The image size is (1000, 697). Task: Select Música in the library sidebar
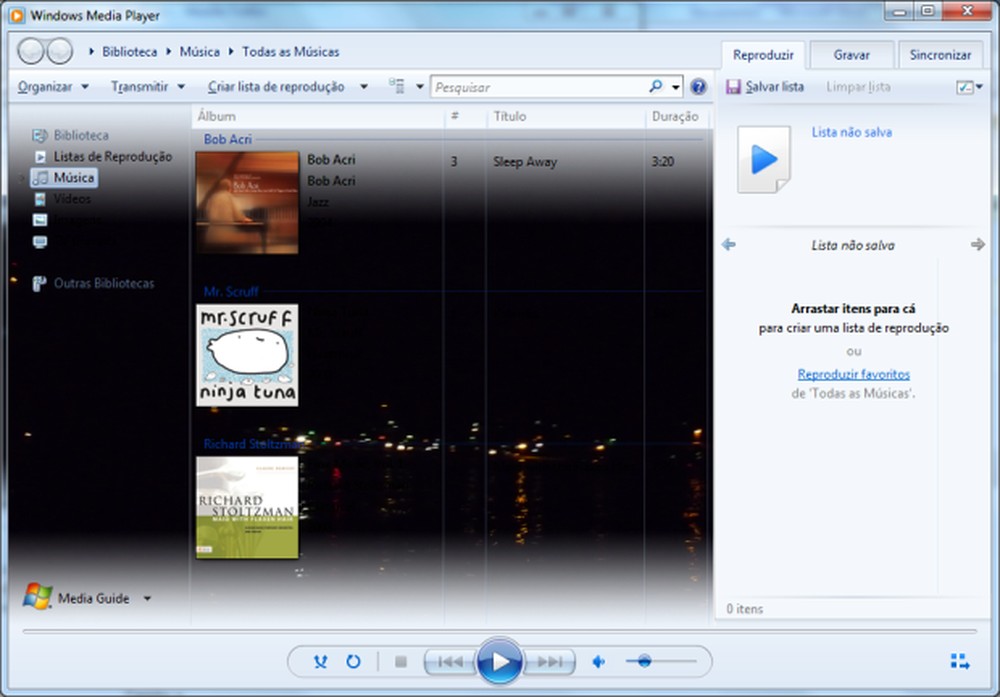click(x=66, y=177)
